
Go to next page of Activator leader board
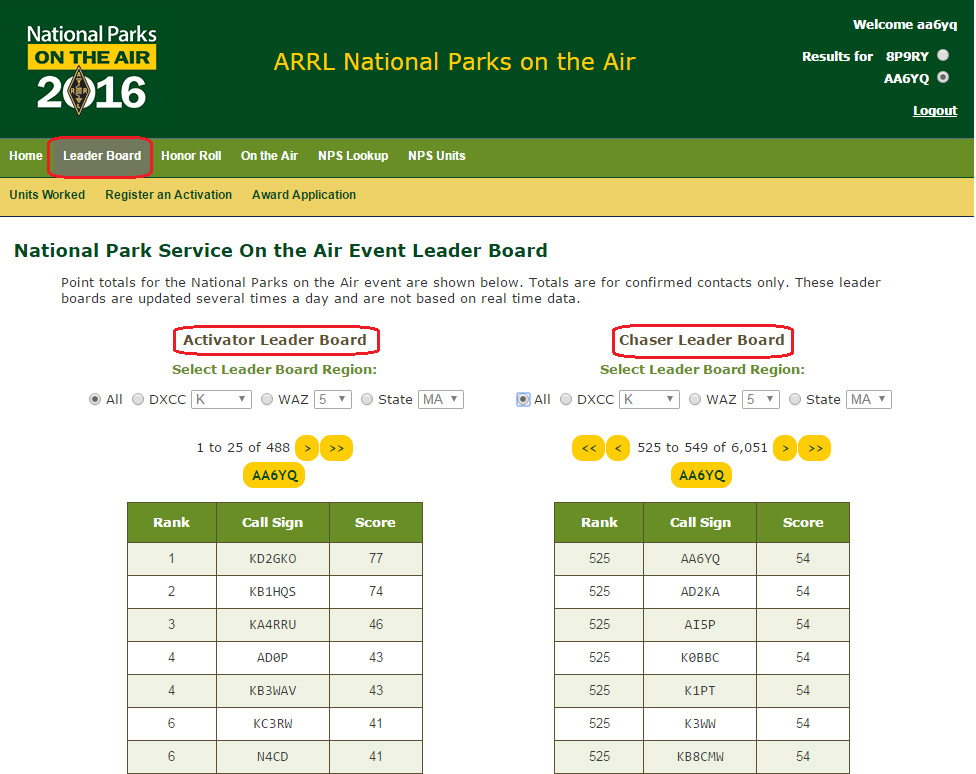tap(307, 448)
